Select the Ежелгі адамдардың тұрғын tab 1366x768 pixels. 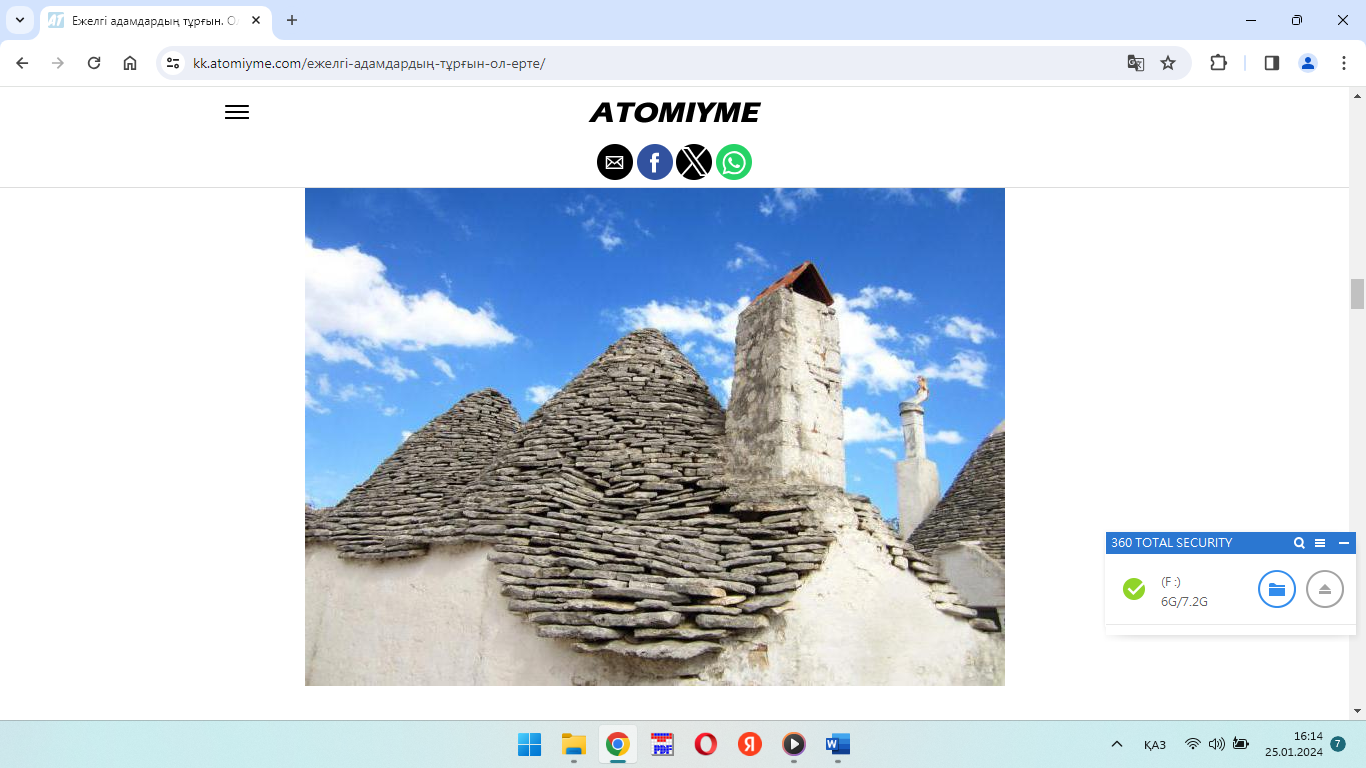click(155, 21)
